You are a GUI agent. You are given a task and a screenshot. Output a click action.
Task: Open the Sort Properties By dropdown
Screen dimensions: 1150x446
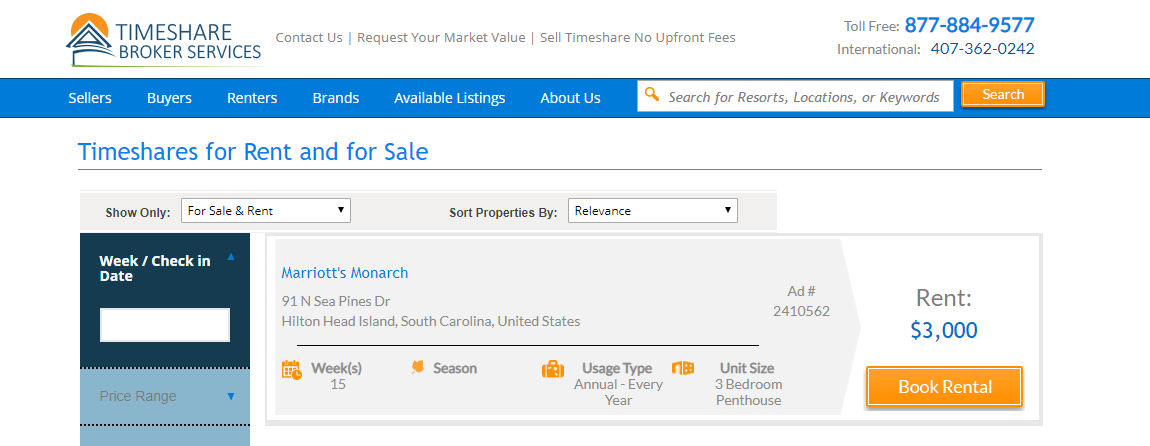click(x=653, y=211)
